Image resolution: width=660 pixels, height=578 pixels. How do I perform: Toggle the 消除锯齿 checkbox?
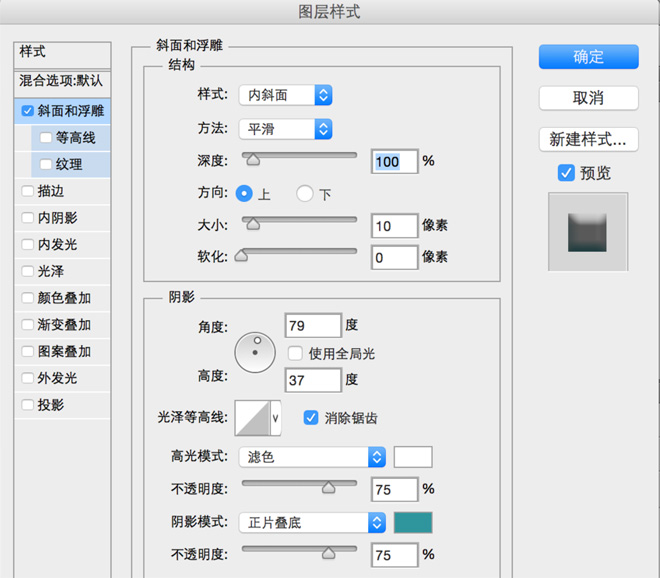pos(311,417)
